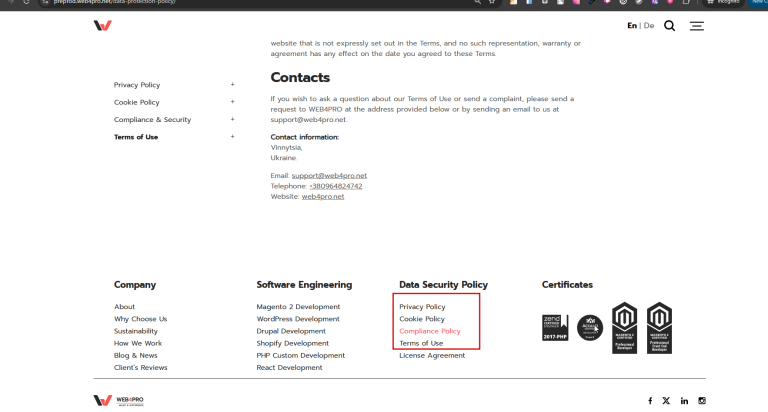
Task: Click the Magento Professional Developer badge
Action: click(624, 328)
